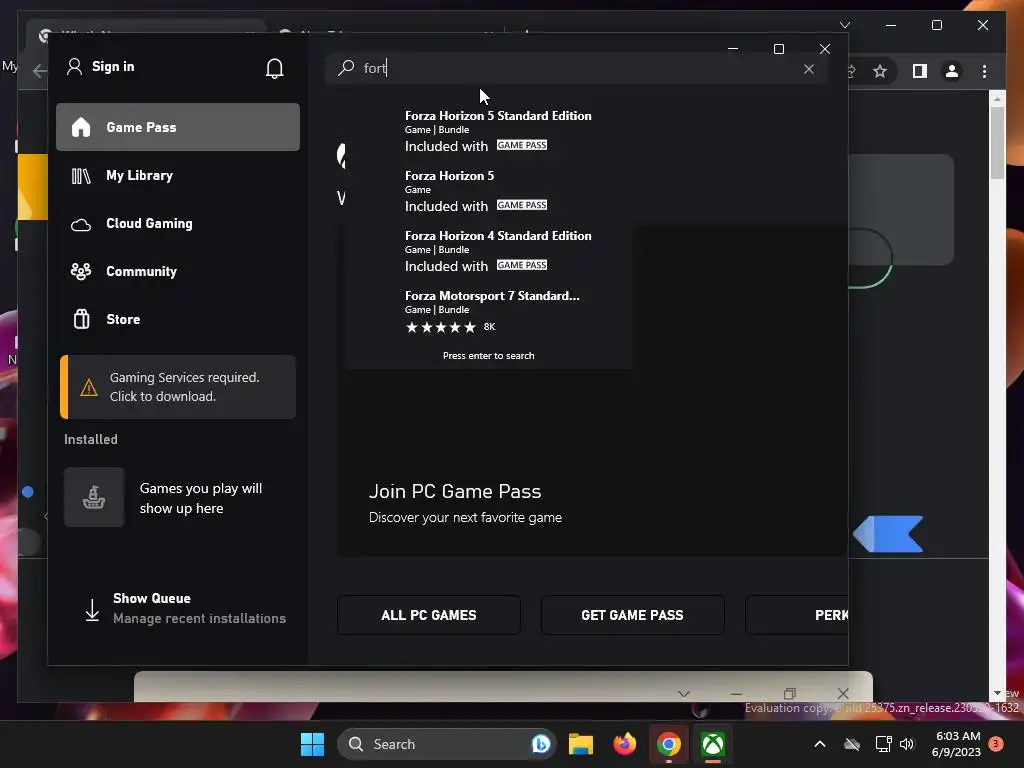
Task: Clear the Xbox search box text
Action: coord(808,69)
